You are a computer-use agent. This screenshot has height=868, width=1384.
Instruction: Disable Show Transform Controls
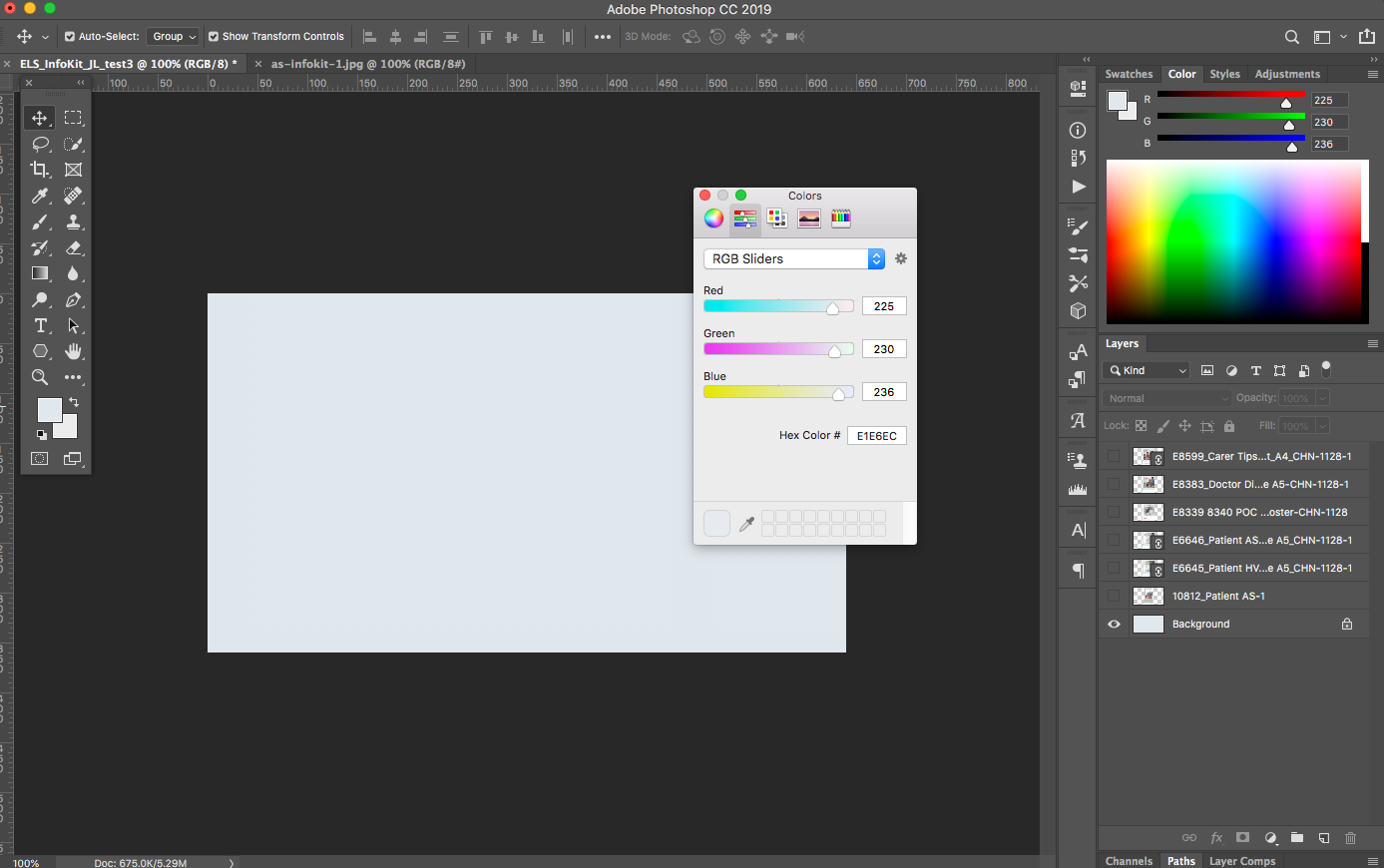coord(213,36)
